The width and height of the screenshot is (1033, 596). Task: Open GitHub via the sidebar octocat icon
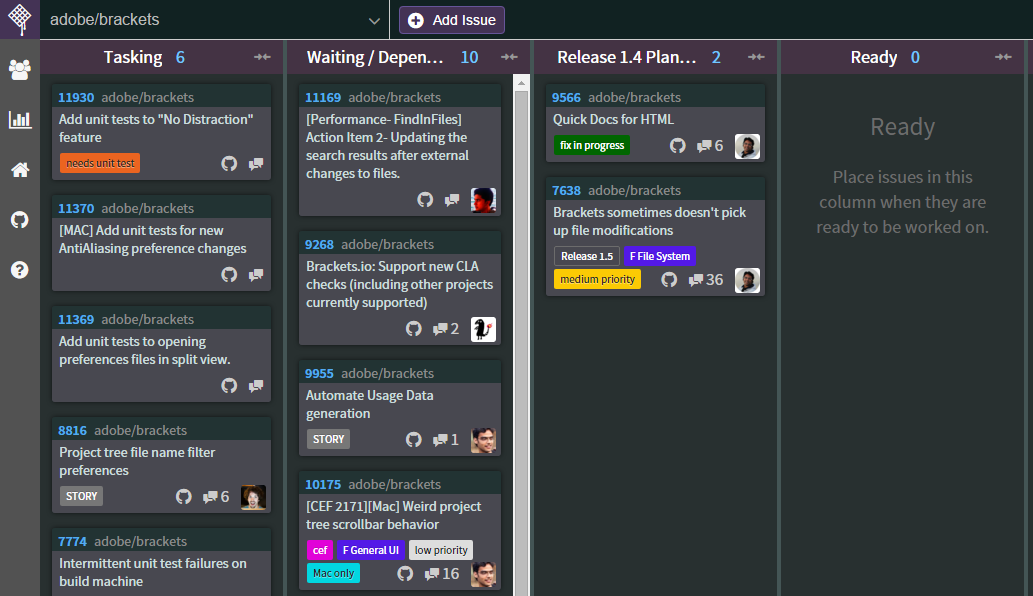tap(18, 219)
